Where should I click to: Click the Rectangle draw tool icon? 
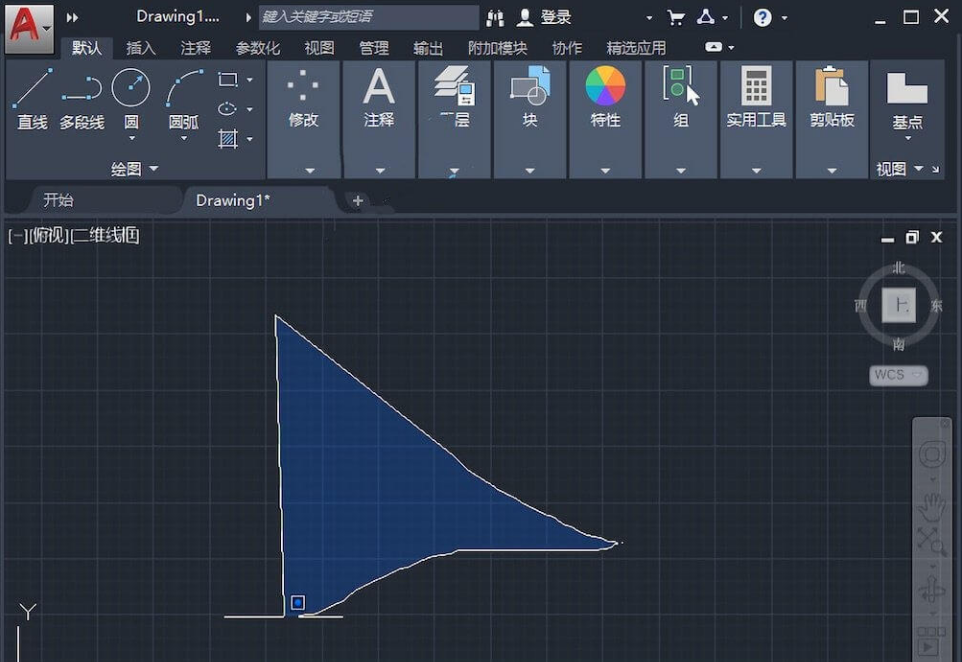coord(229,79)
